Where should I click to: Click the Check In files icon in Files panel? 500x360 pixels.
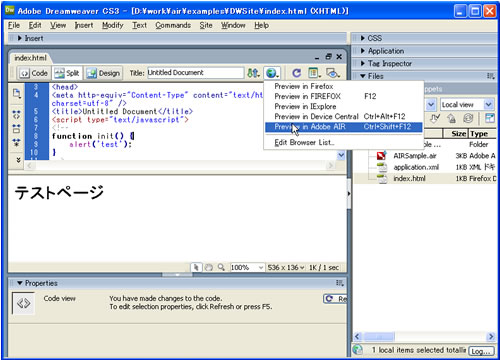451,118
